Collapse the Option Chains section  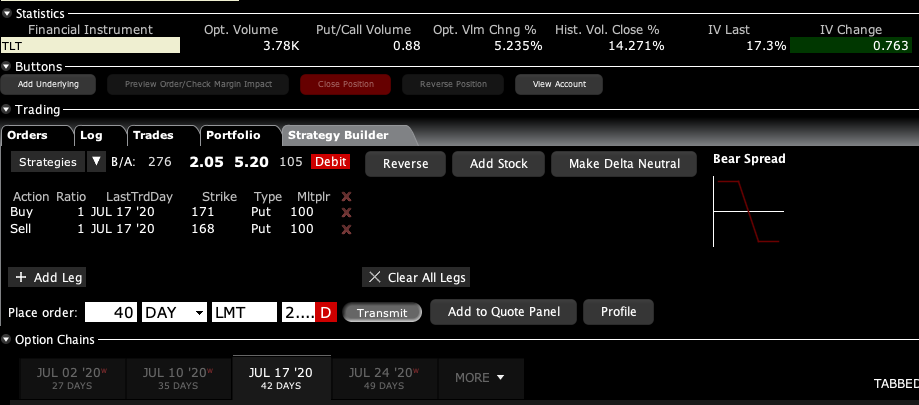8,340
